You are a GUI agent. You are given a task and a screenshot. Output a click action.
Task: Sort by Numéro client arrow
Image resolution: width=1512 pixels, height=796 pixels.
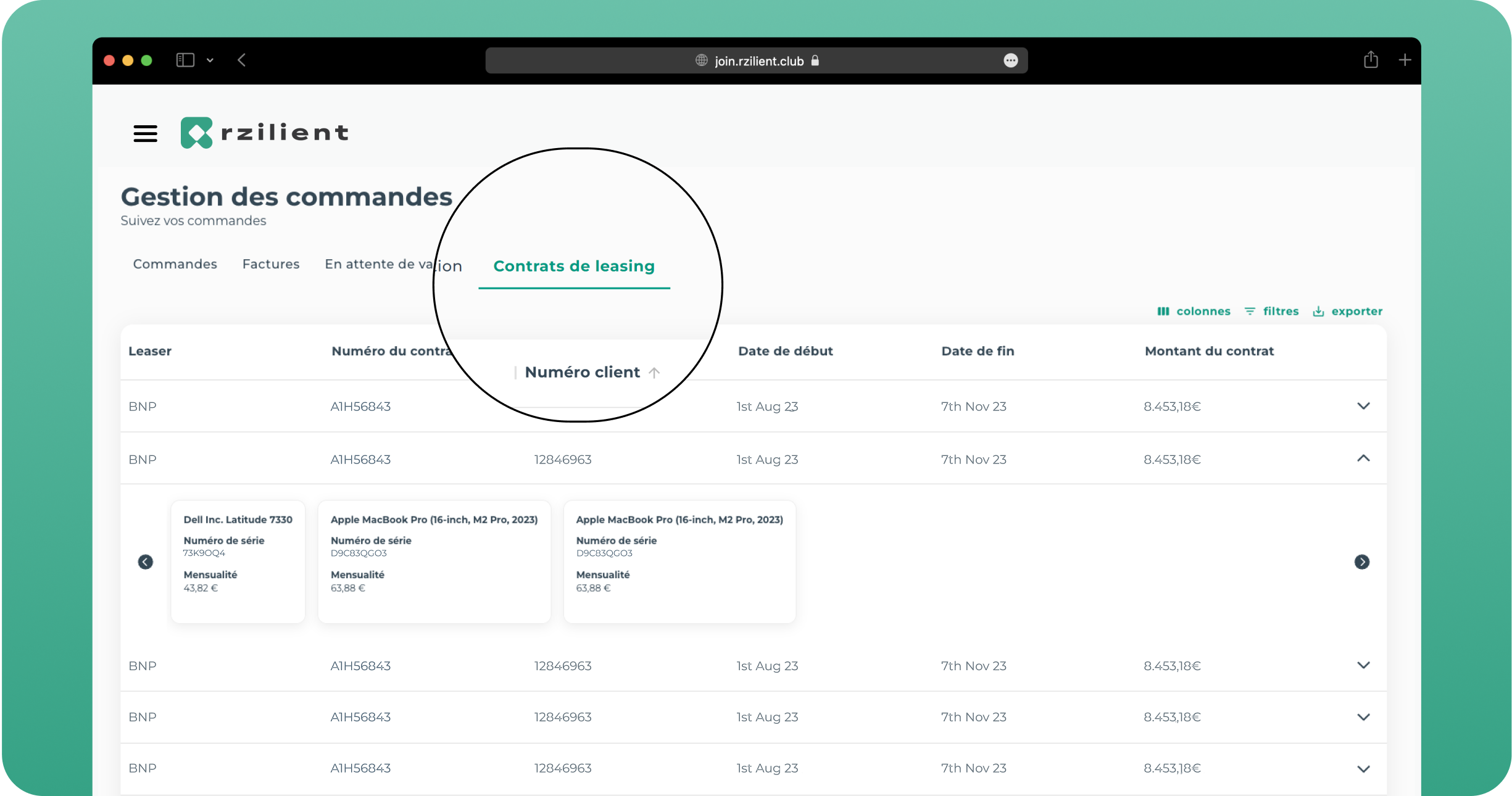(x=654, y=373)
